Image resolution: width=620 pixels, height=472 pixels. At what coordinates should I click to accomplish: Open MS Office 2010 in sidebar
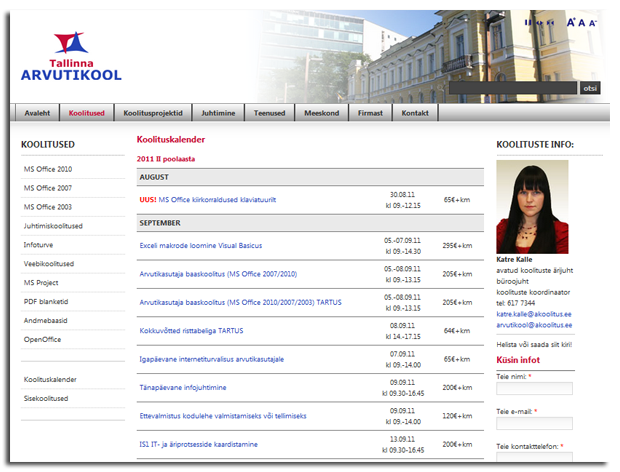(x=48, y=169)
